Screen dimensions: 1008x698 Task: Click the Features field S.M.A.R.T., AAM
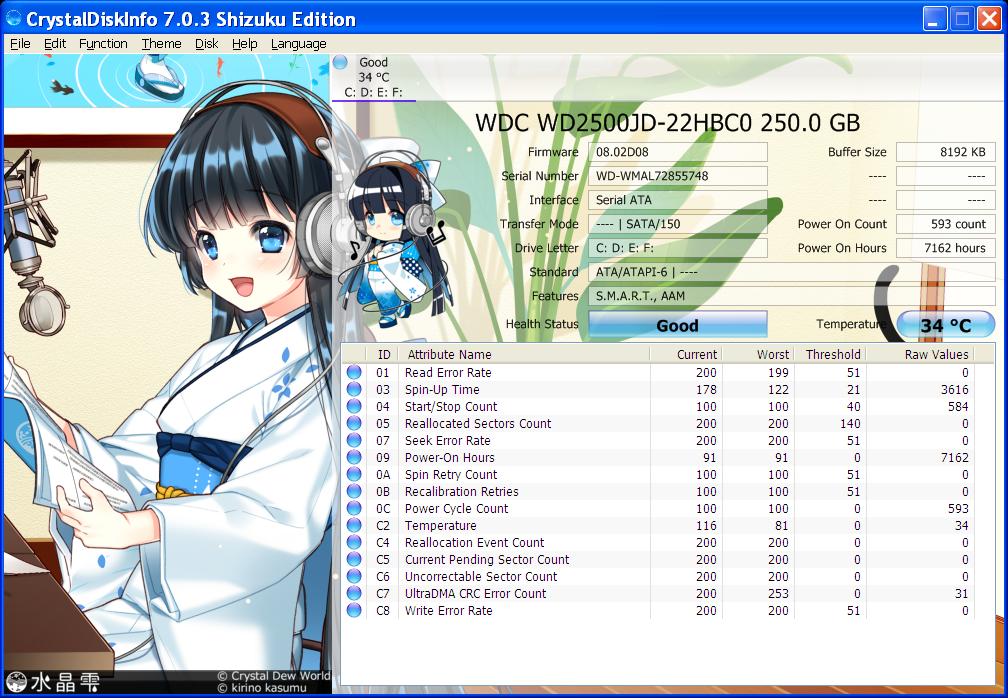[x=791, y=296]
